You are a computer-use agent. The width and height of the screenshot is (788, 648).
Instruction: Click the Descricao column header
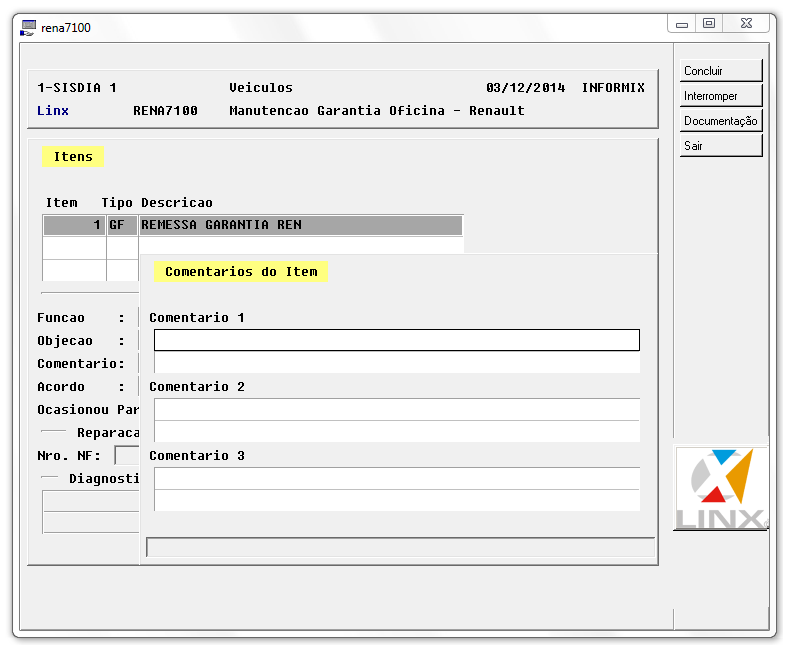pyautogui.click(x=177, y=203)
